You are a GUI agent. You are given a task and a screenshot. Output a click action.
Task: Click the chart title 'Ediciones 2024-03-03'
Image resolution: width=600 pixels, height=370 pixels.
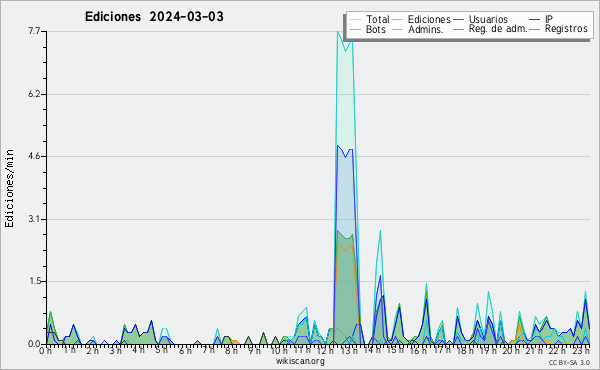coord(154,17)
